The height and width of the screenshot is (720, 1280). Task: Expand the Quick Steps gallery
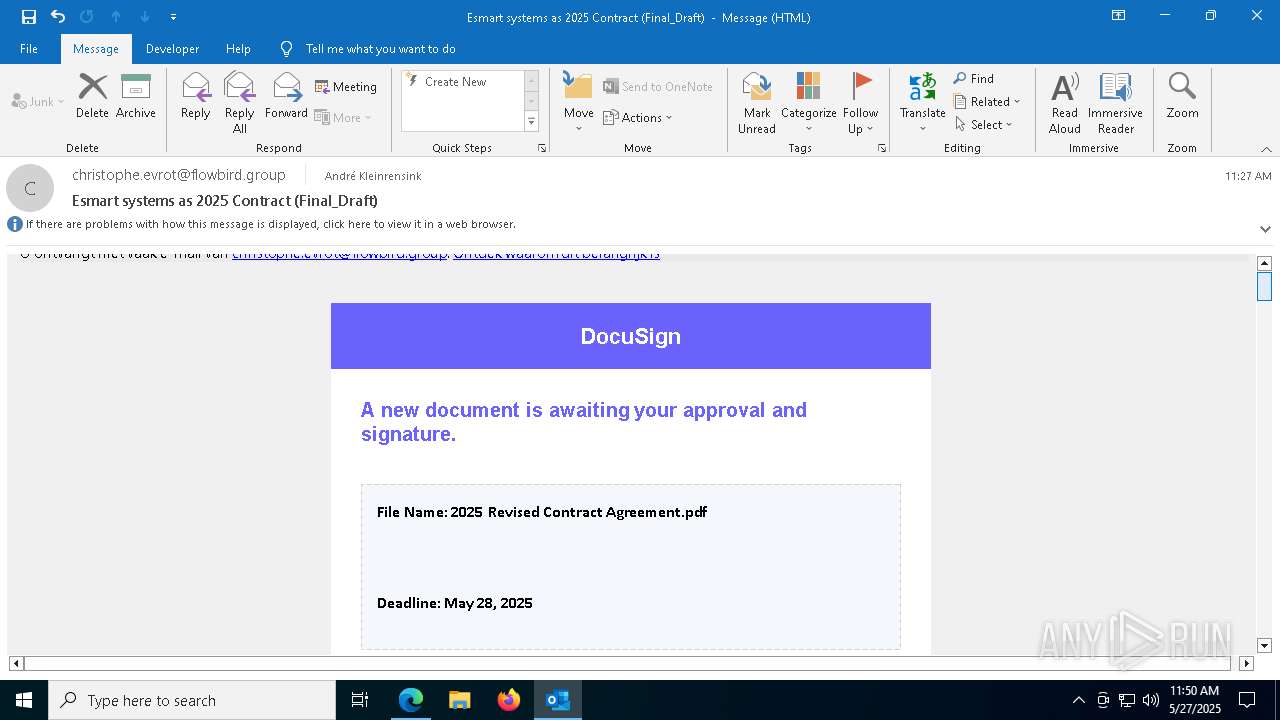[531, 122]
